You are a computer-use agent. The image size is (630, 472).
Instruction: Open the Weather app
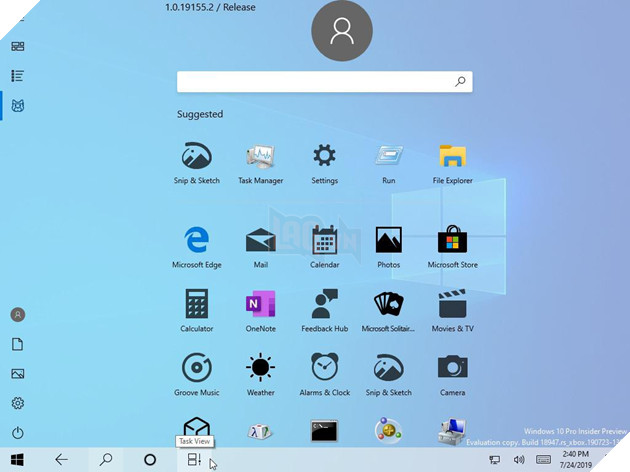pyautogui.click(x=260, y=374)
